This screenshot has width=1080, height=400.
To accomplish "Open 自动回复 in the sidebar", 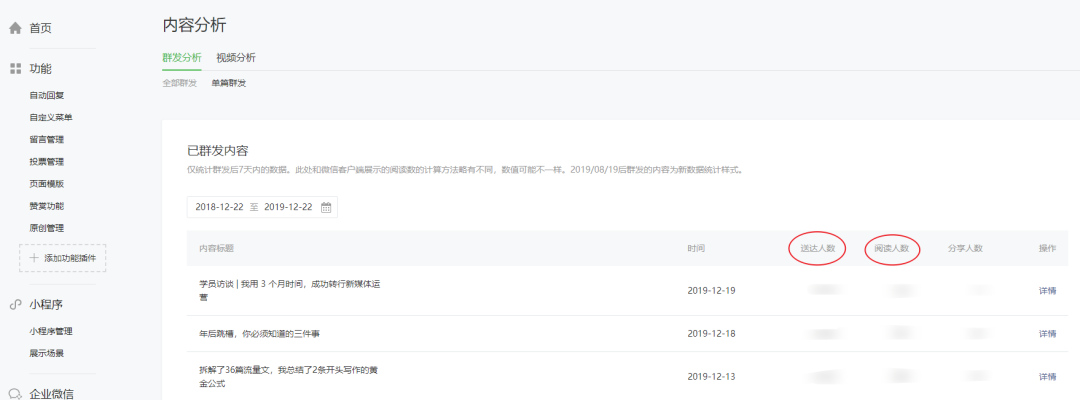I will tap(47, 95).
